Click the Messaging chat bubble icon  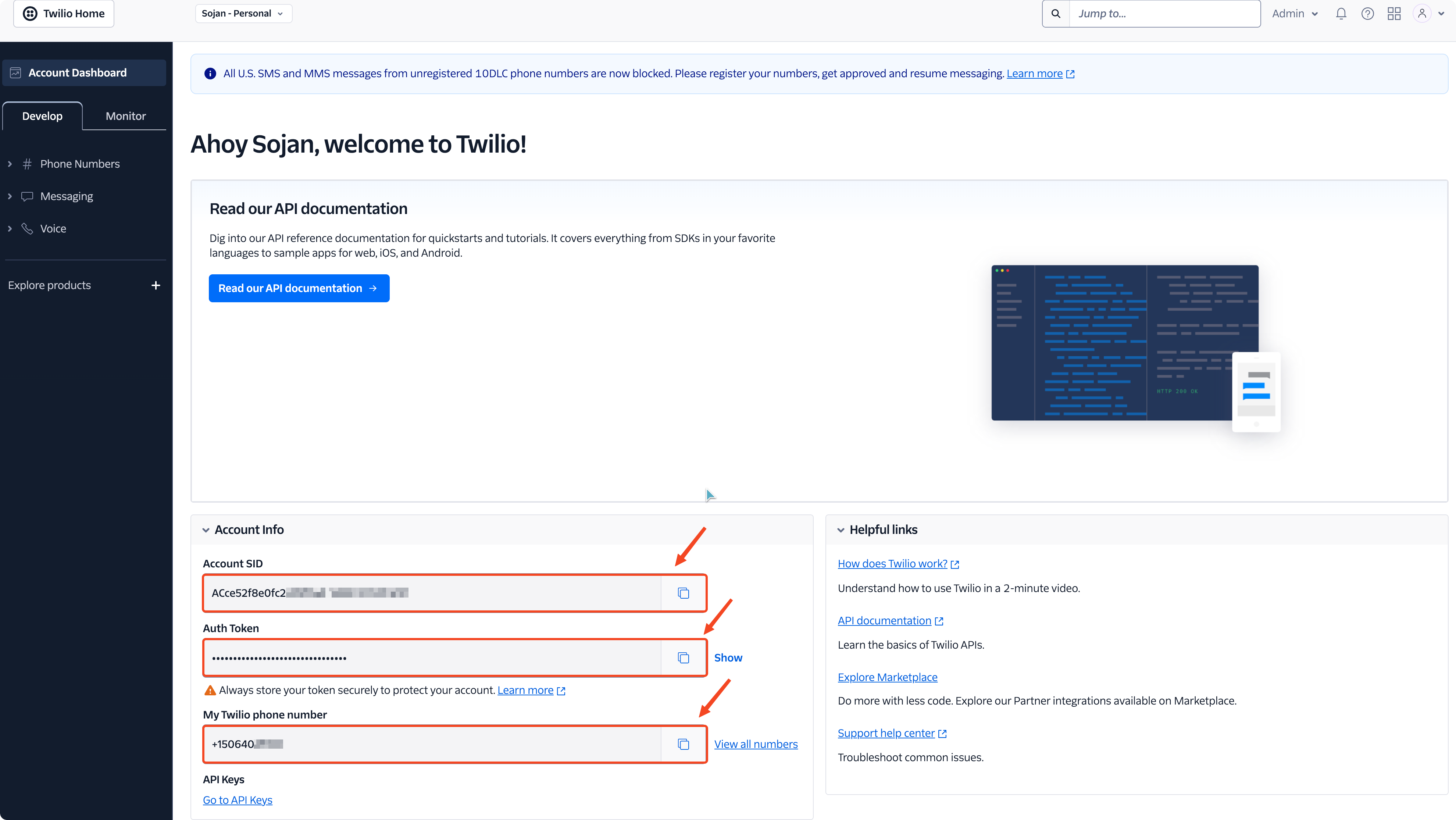click(x=26, y=197)
